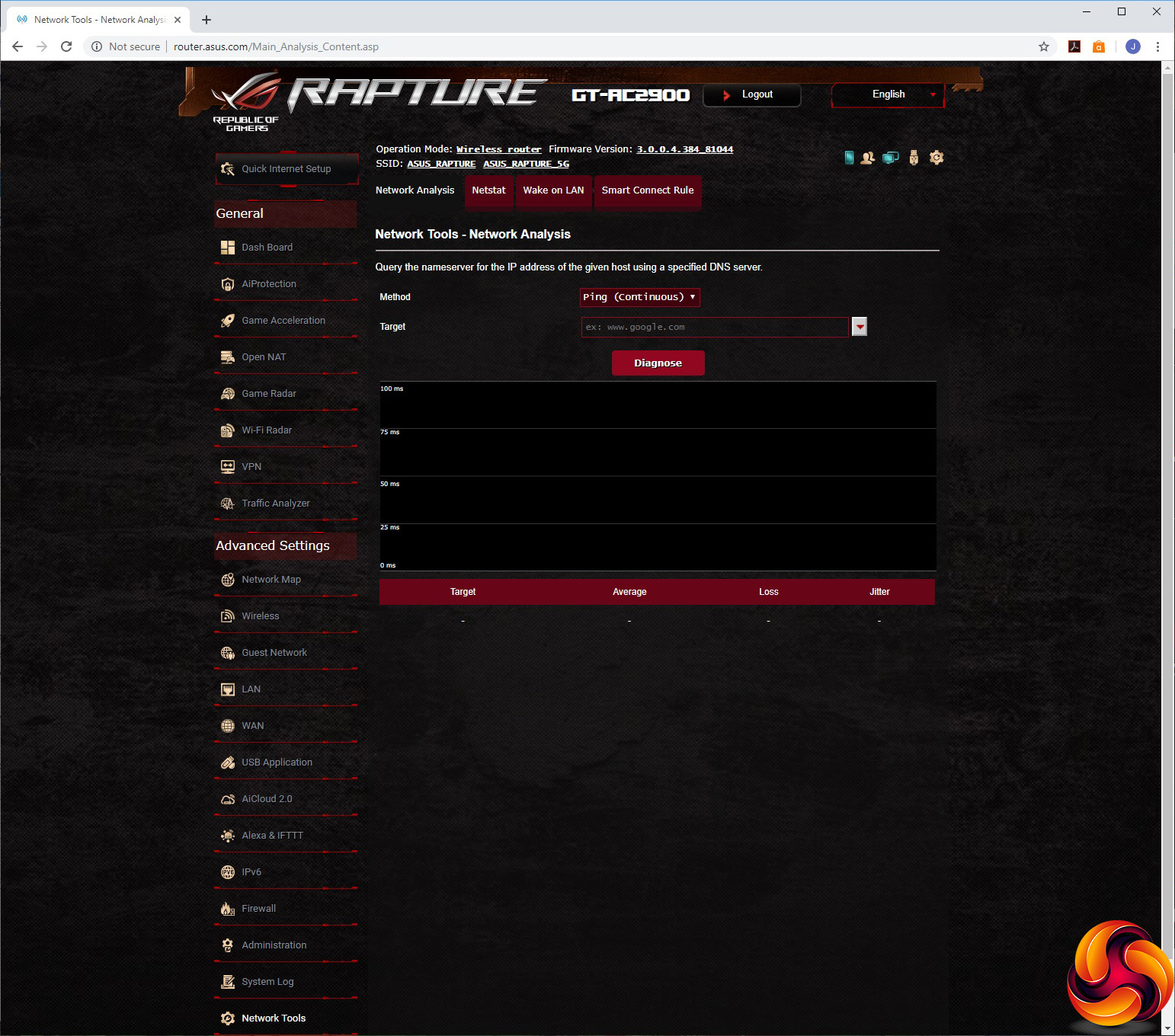Screen dimensions: 1175x1036
Task: Click the address bar URL
Action: (276, 46)
